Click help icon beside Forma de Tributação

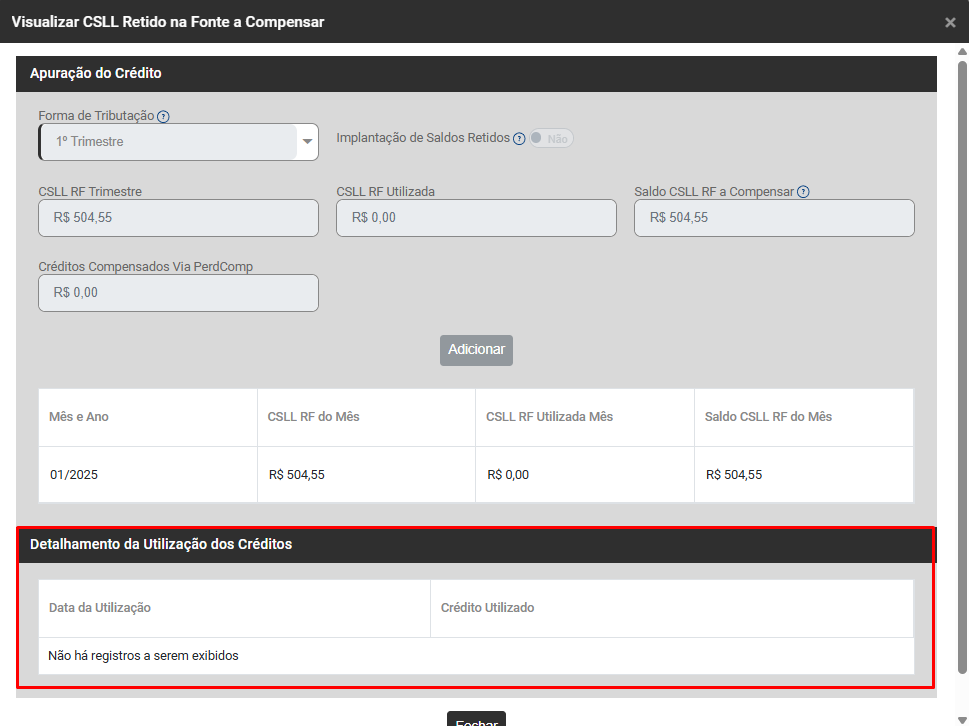click(164, 117)
